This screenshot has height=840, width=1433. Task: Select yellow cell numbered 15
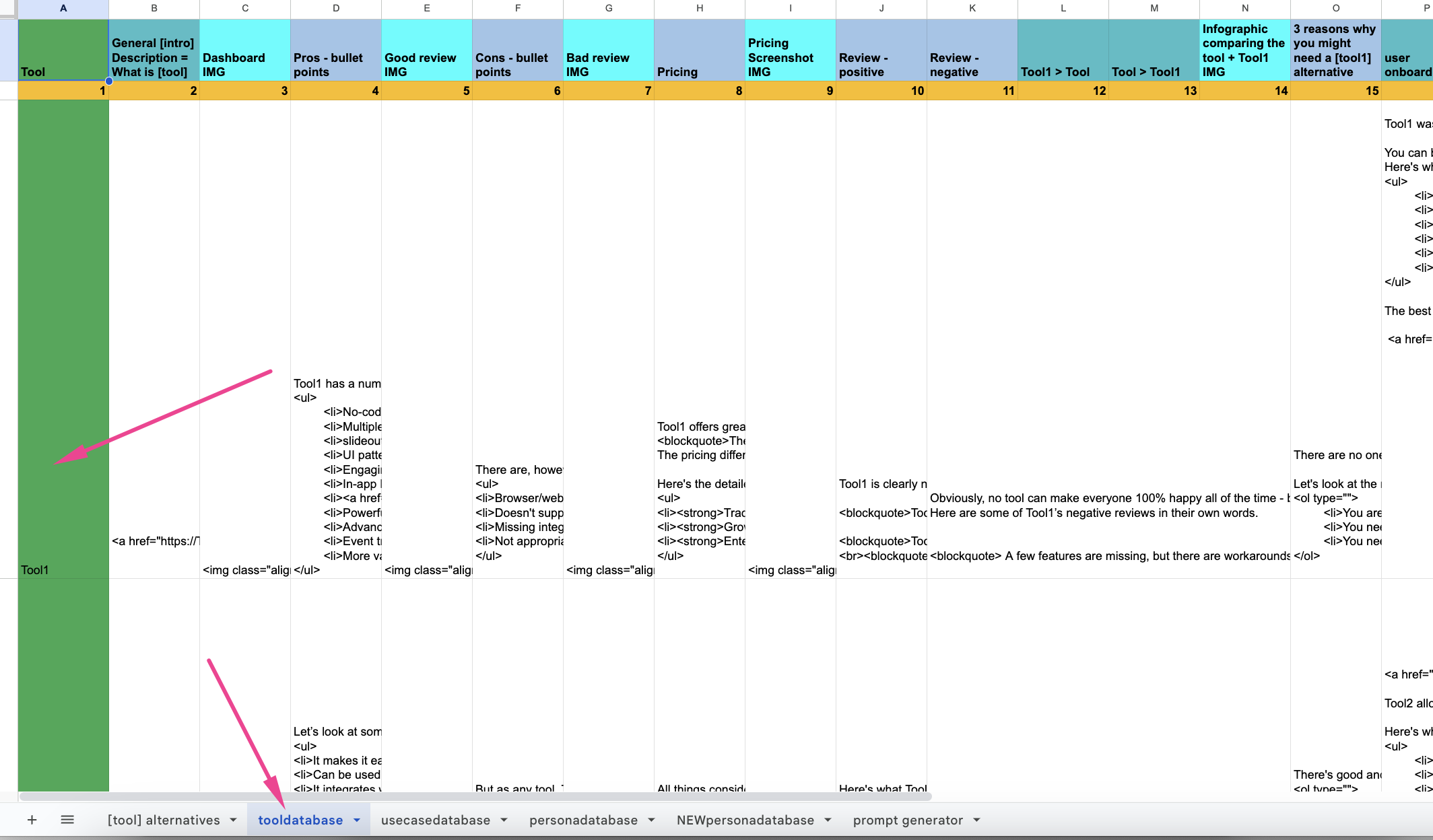[1336, 90]
